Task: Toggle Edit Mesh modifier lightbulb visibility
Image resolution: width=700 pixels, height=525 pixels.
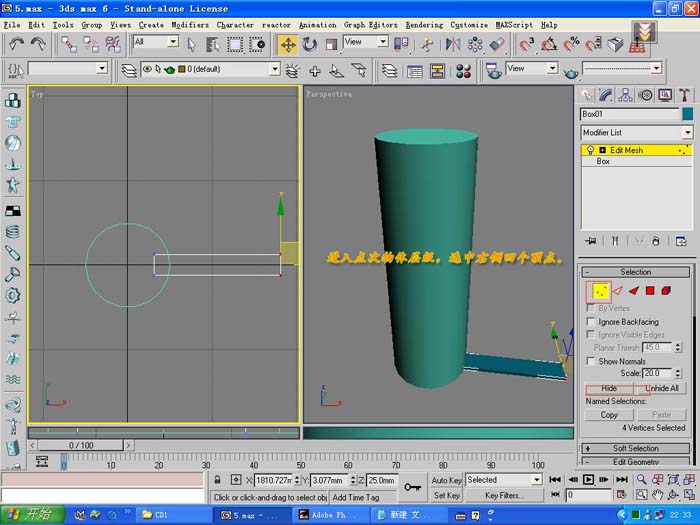Action: tap(590, 150)
